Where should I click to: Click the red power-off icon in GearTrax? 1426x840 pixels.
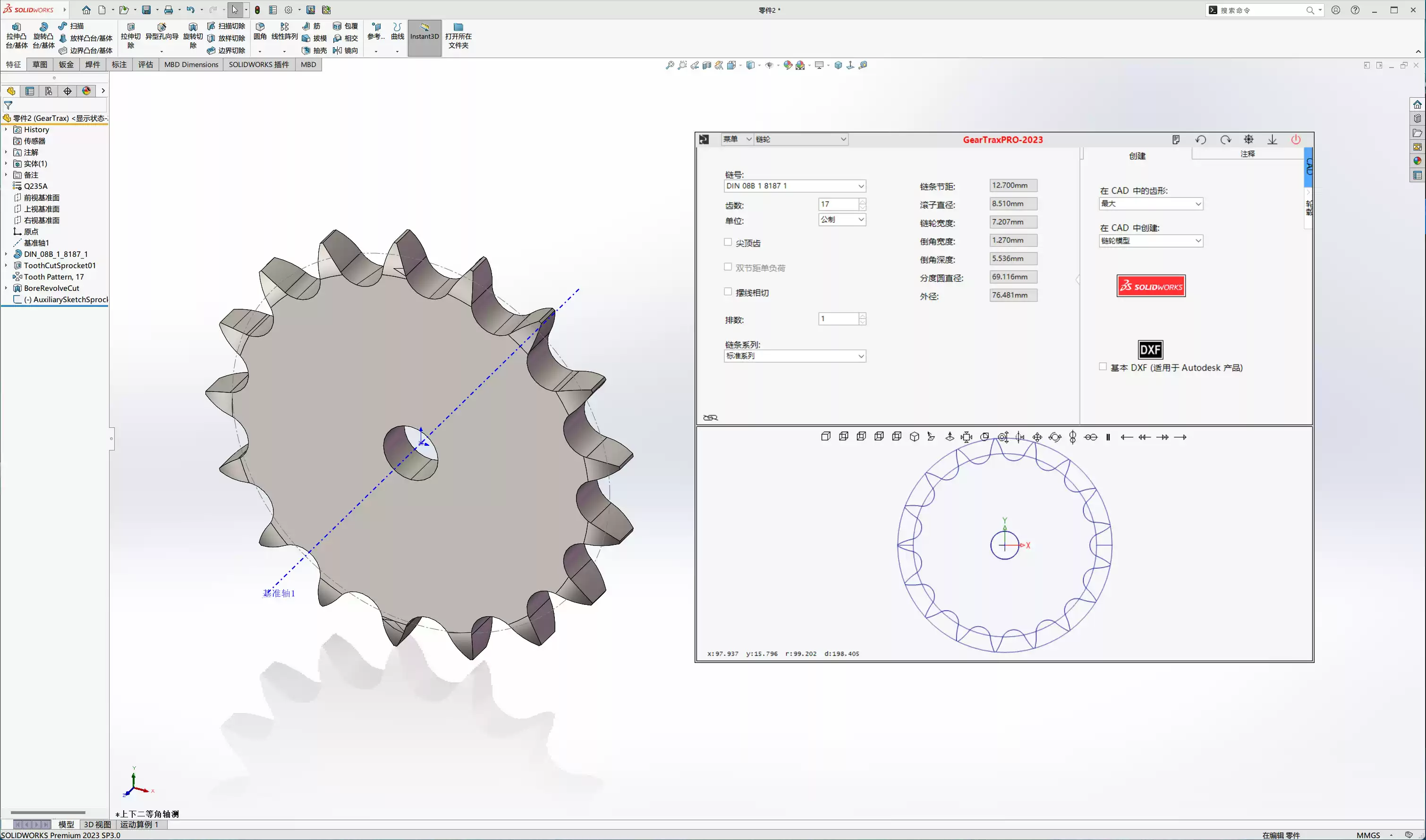[x=1297, y=139]
